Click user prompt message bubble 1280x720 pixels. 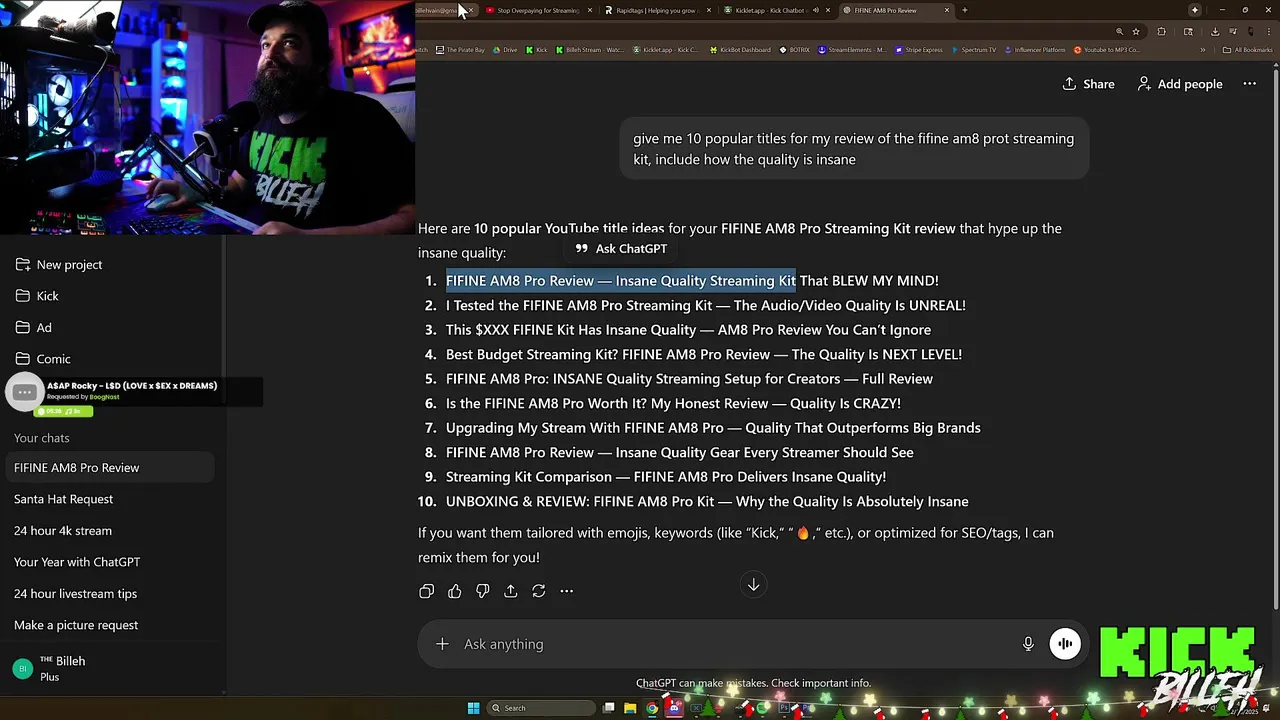(854, 149)
